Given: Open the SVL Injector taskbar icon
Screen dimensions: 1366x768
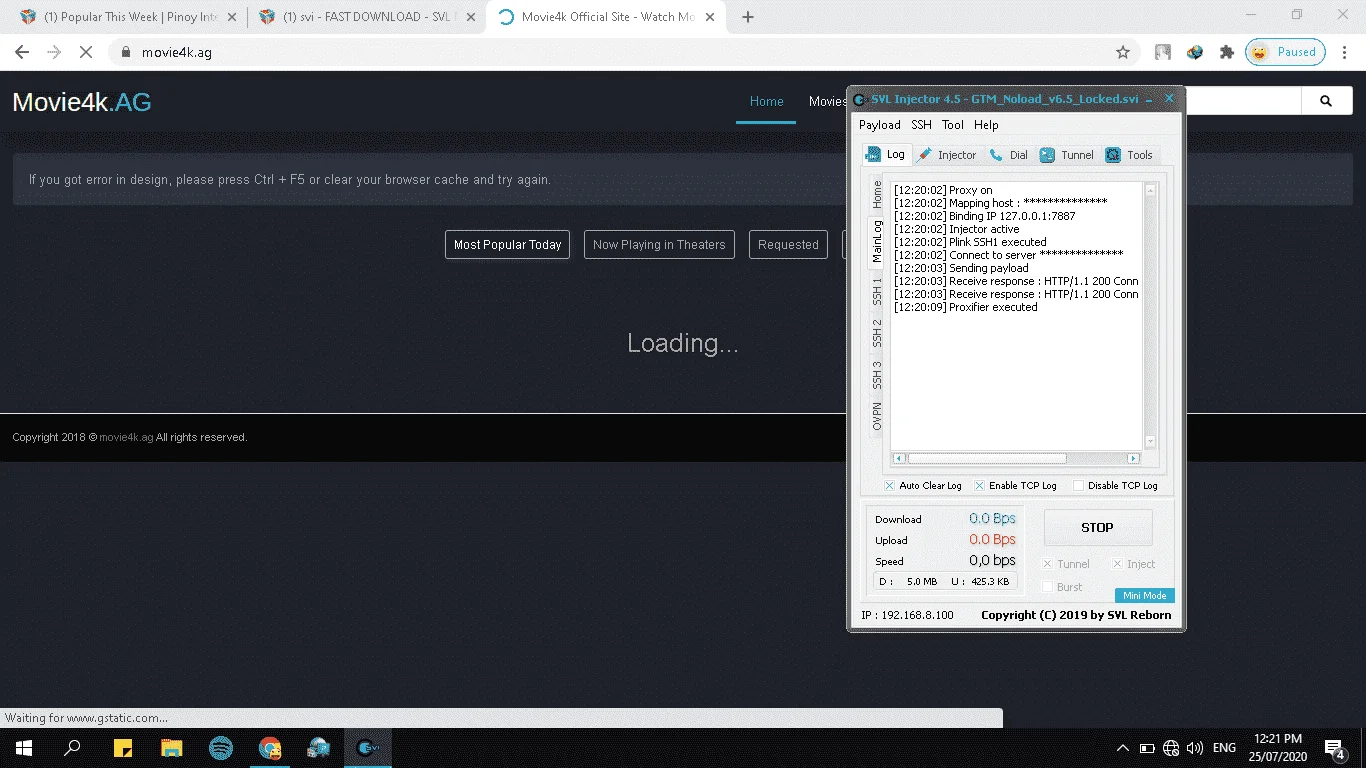Looking at the screenshot, I should [x=368, y=747].
